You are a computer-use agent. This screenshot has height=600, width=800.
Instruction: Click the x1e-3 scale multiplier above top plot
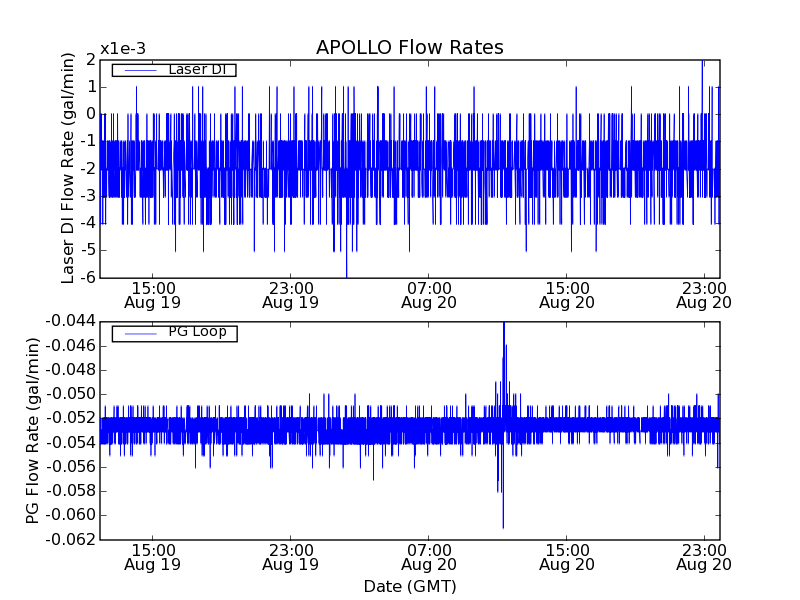click(x=122, y=49)
